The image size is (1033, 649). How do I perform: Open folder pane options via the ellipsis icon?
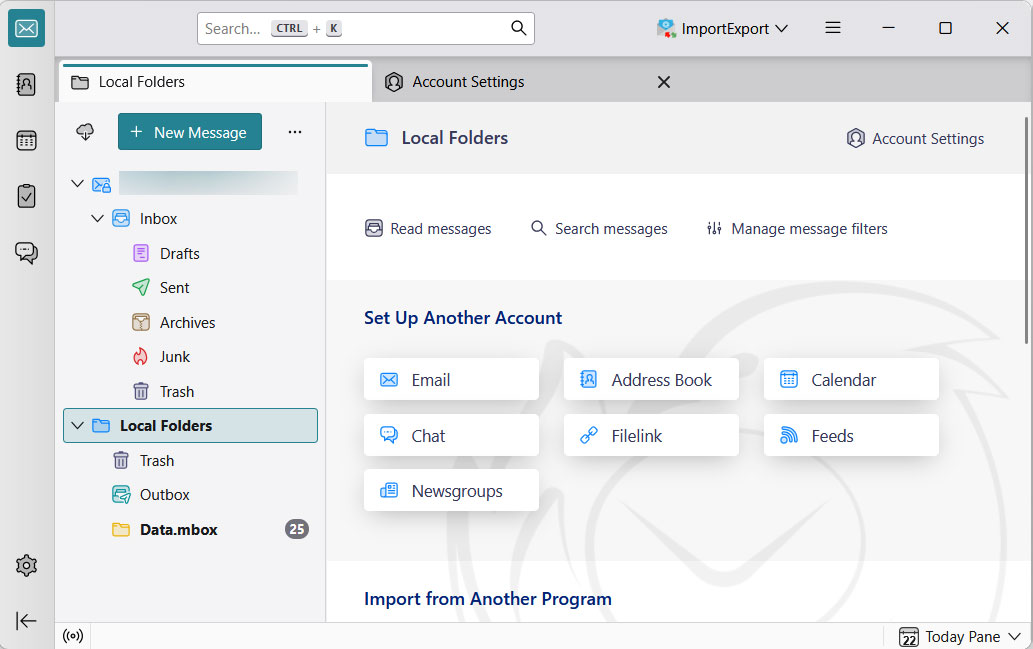294,131
